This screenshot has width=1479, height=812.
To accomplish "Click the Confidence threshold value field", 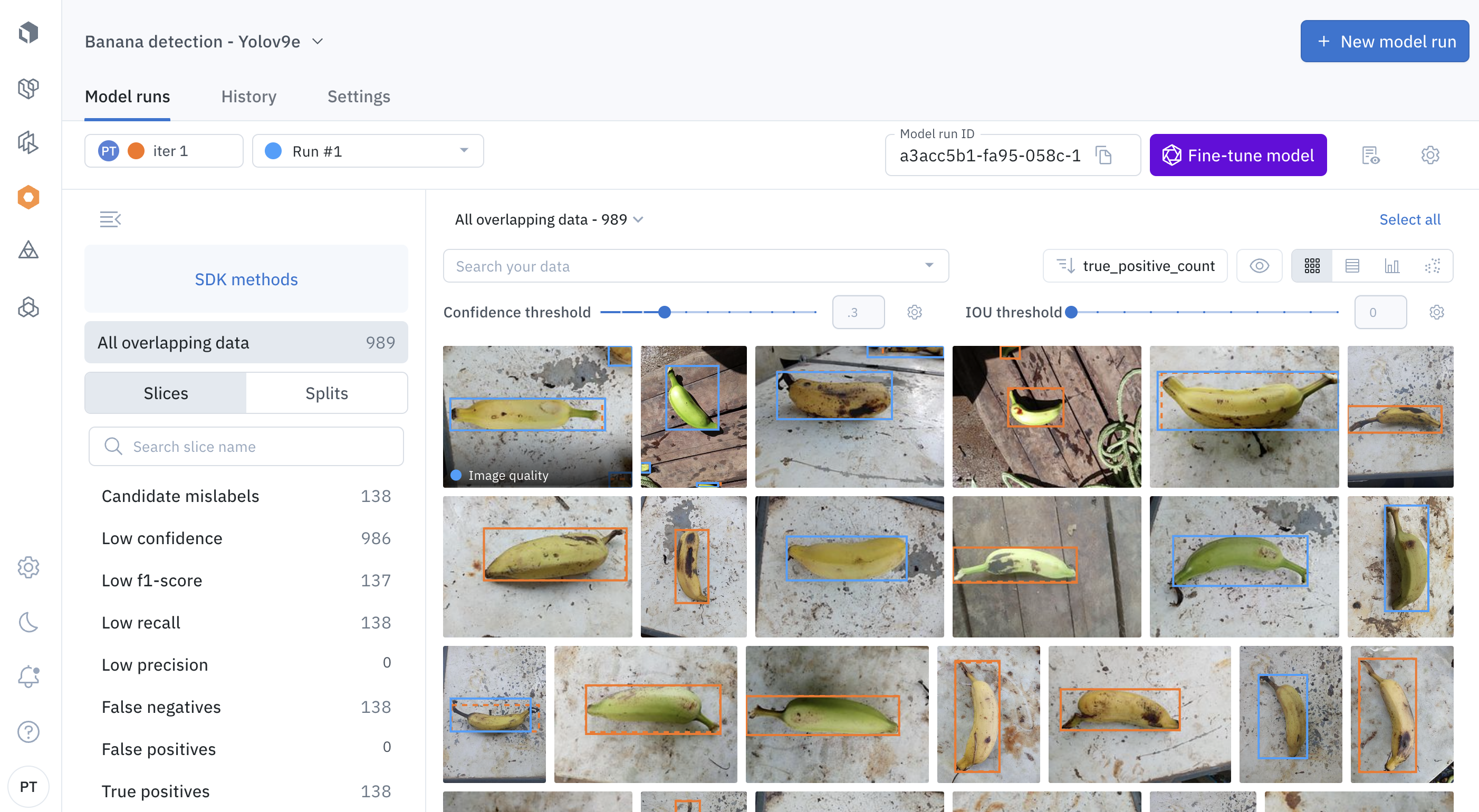I will point(858,312).
